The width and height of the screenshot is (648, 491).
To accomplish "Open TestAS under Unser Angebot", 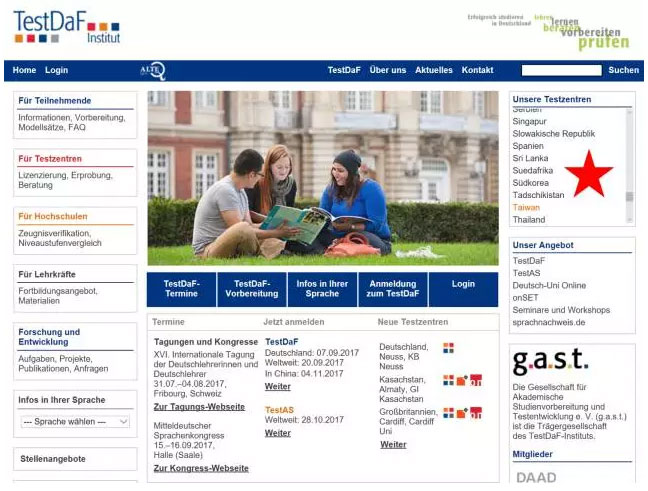I will click(526, 273).
